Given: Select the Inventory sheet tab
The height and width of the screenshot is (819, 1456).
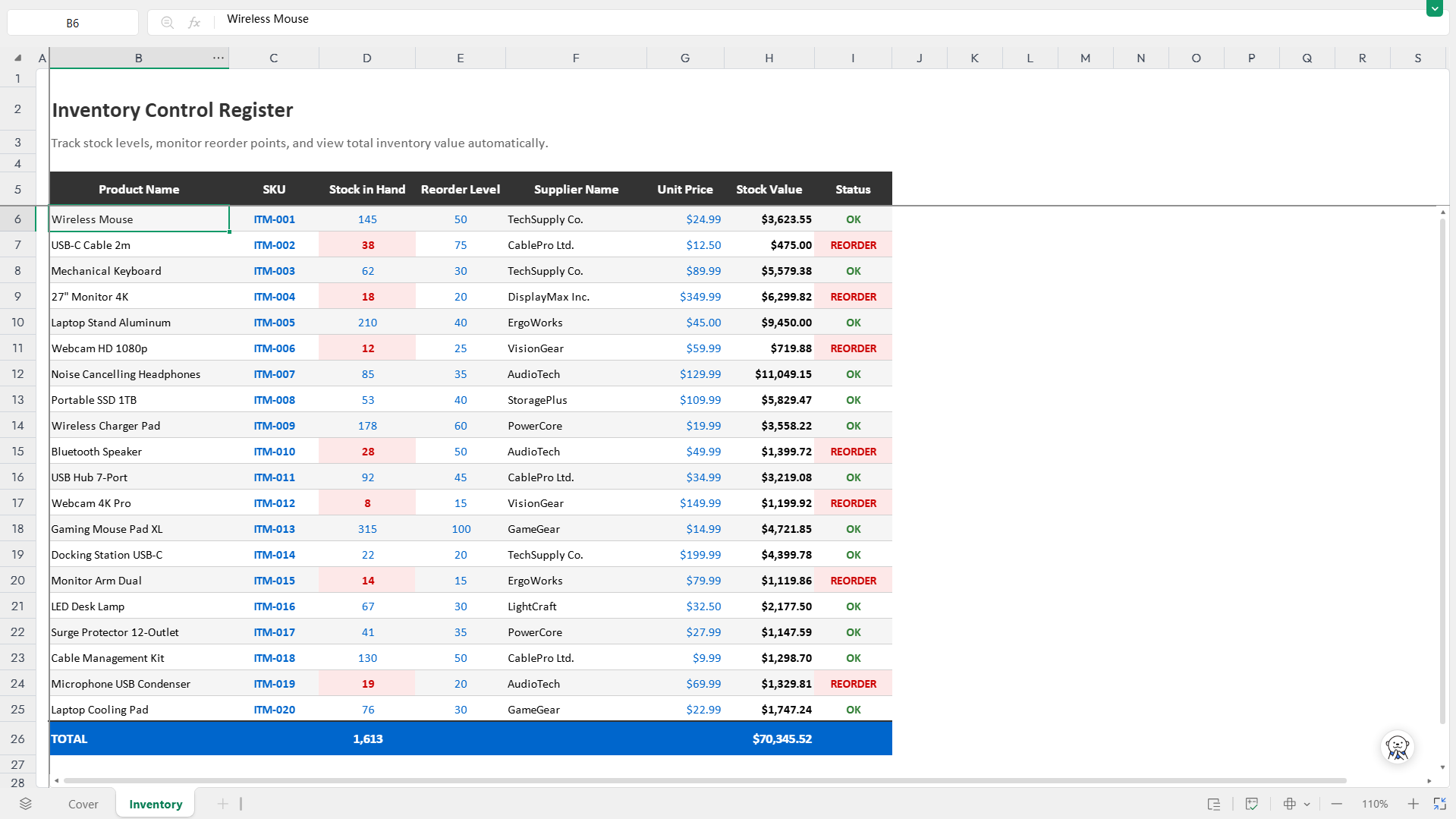Looking at the screenshot, I should (x=156, y=804).
